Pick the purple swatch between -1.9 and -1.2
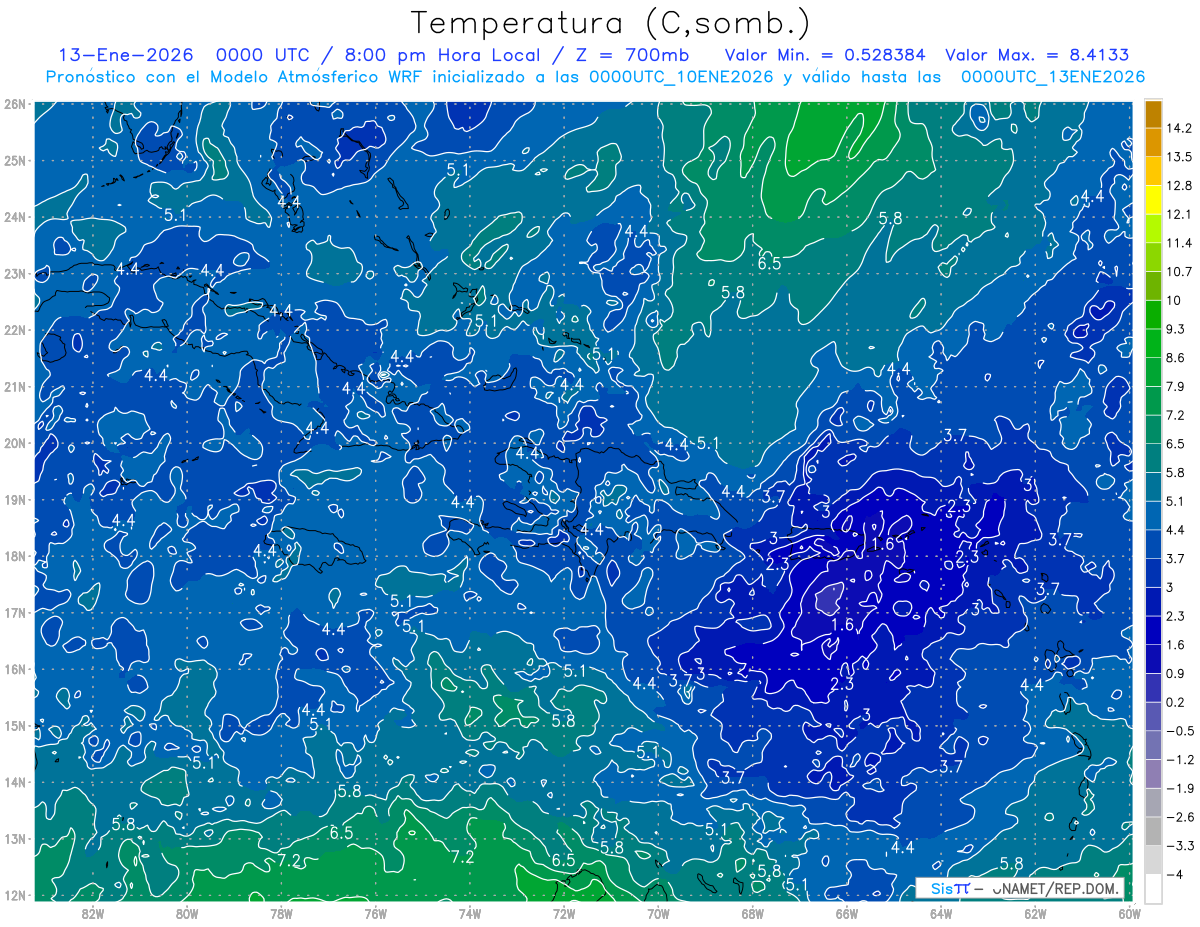1200x927 pixels. 1153,773
